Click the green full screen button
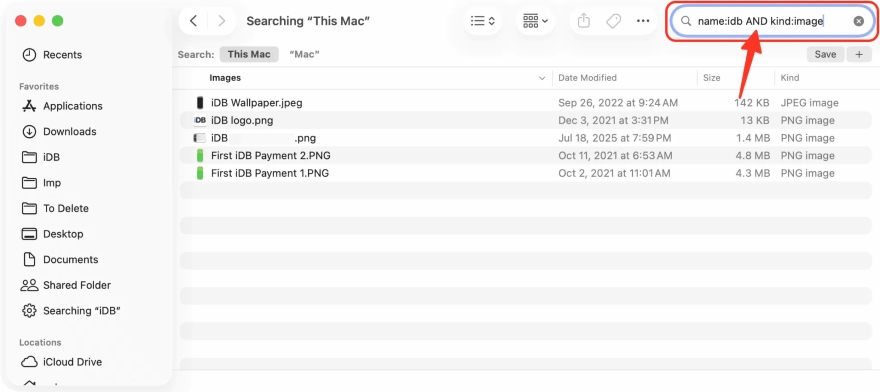This screenshot has width=880, height=392. (x=57, y=21)
